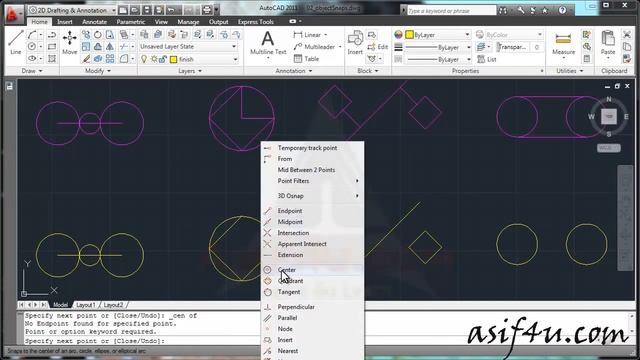Screen dimensions: 640x360
Task: Open the Unsaved Layer State dropdown
Action: click(188, 47)
